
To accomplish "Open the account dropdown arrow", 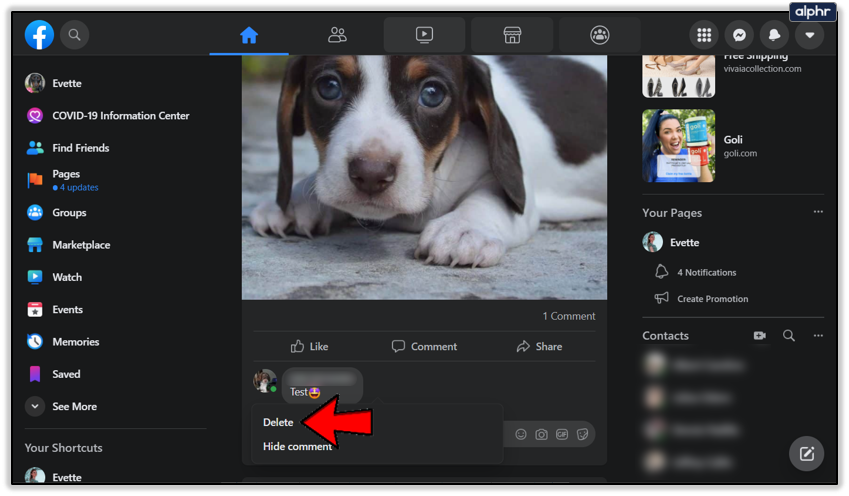I will click(x=809, y=35).
